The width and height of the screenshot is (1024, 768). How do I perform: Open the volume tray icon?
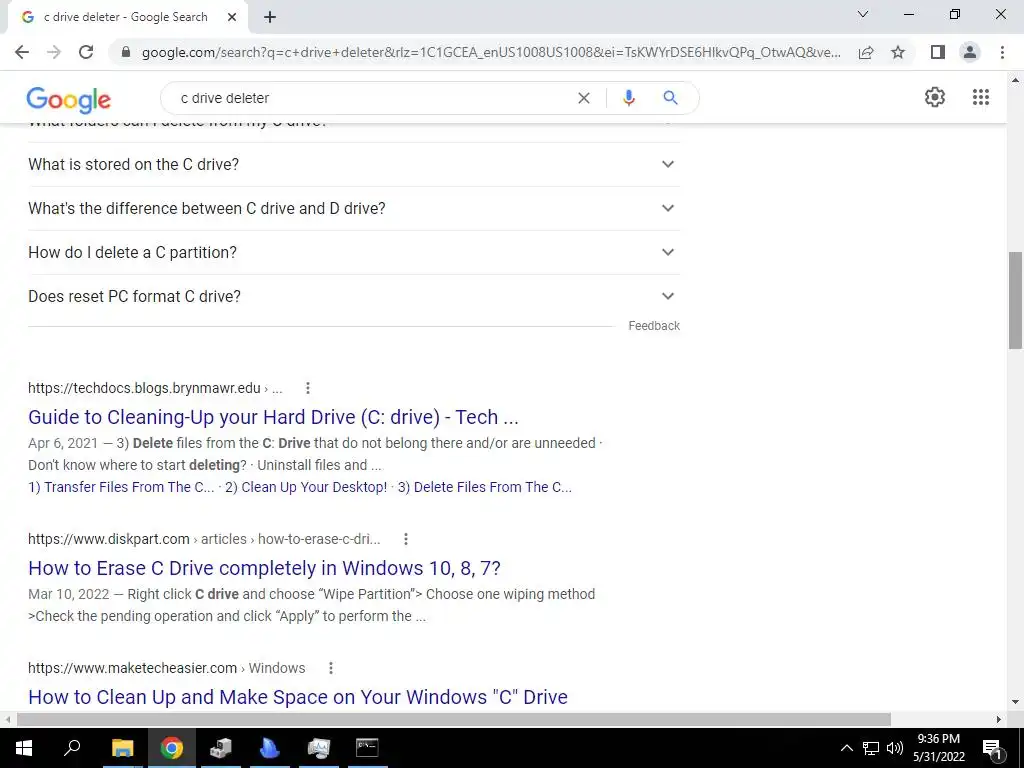(895, 748)
